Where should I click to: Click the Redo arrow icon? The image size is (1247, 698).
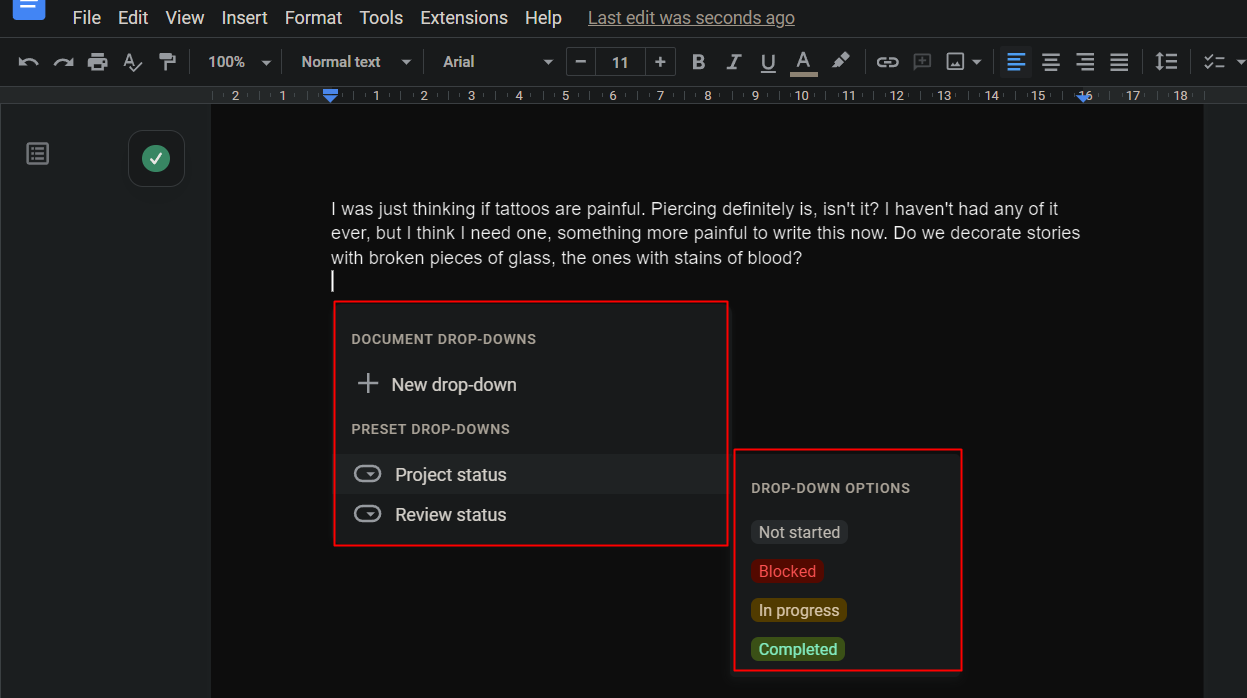point(63,62)
